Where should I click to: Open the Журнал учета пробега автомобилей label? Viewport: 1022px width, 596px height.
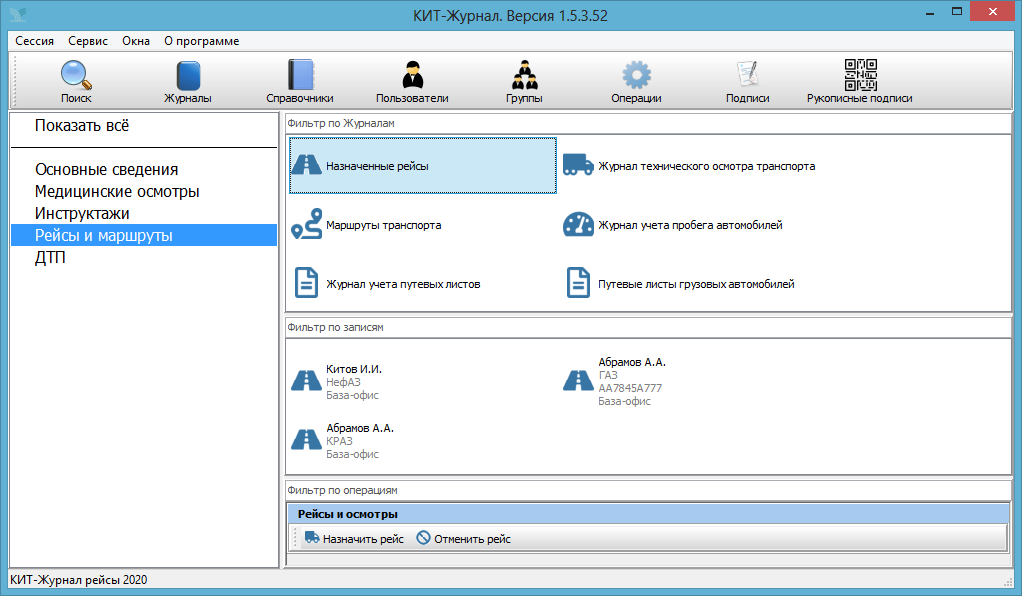[690, 225]
